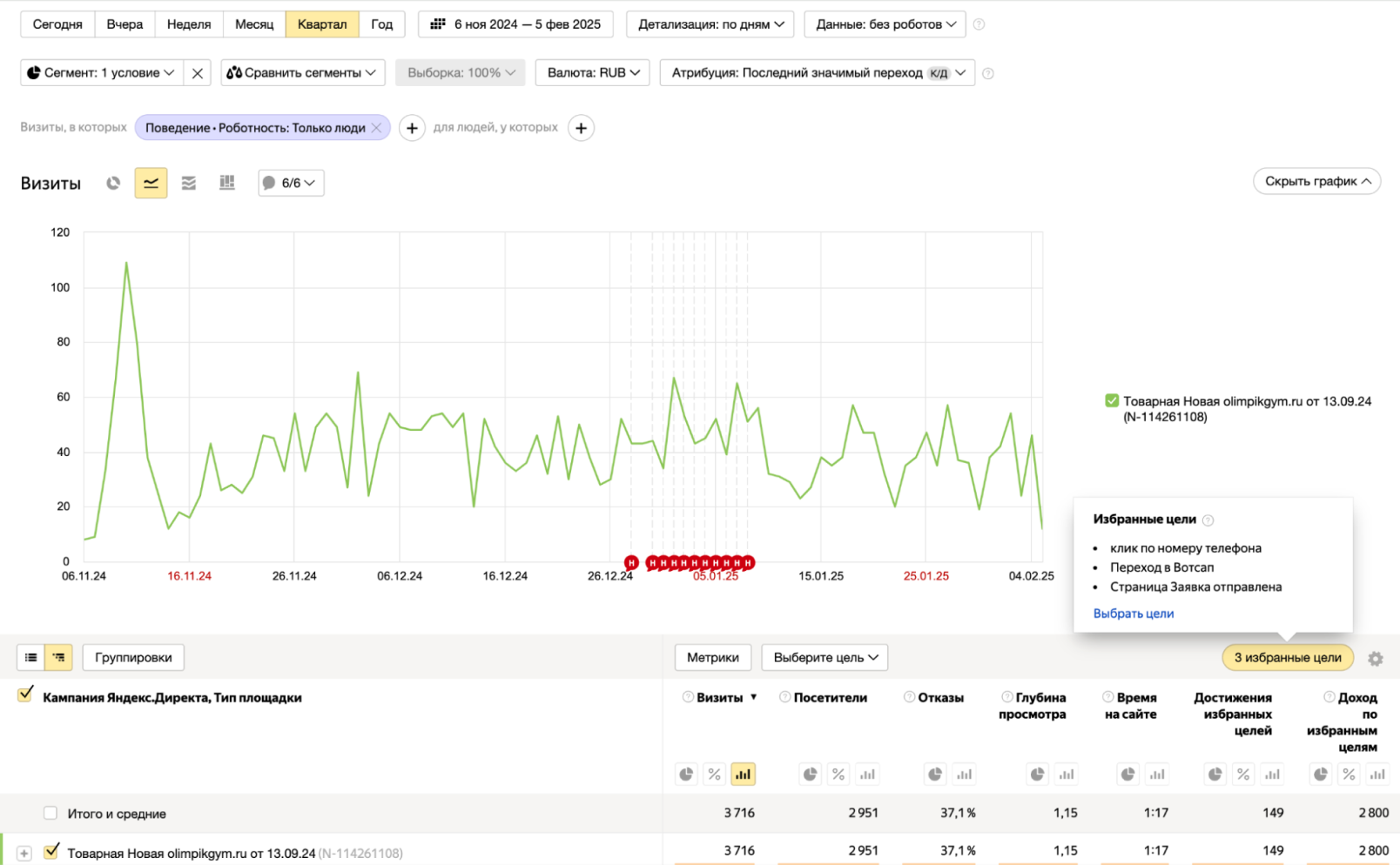Show Доход по избранным целям as bar chart

1377,774
